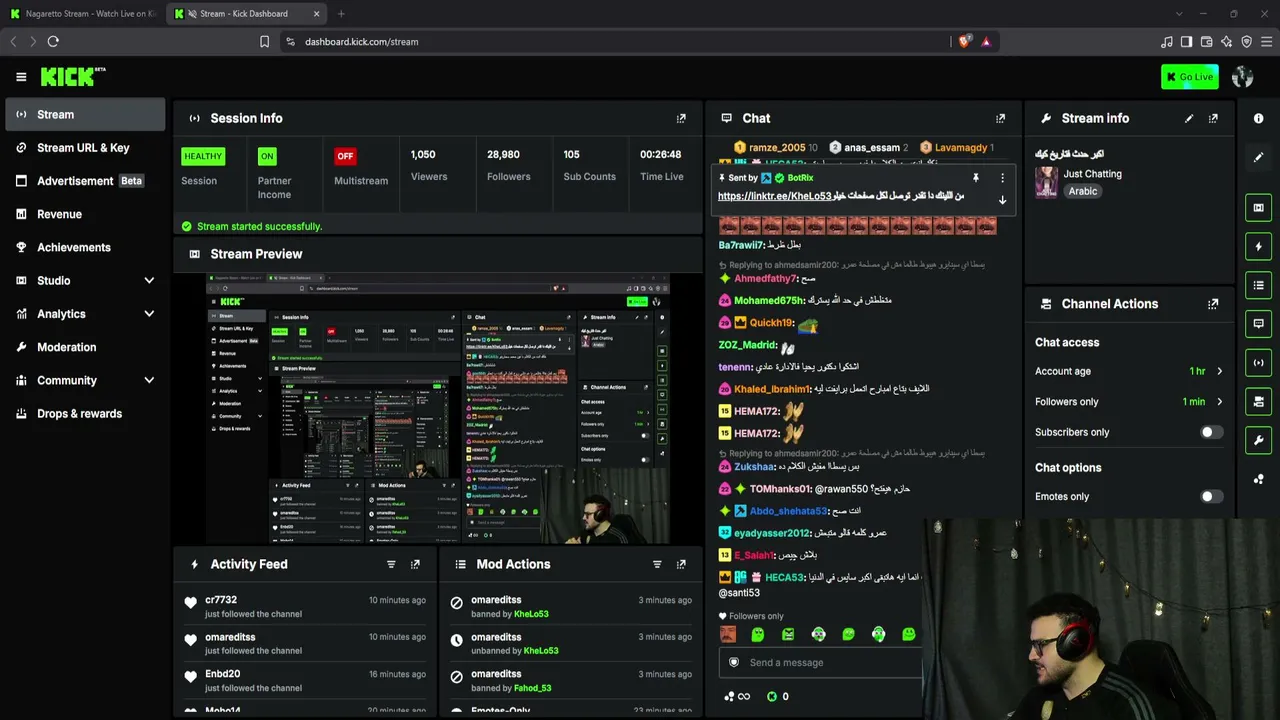The height and width of the screenshot is (720, 1280).
Task: Open the info icon in the right rail
Action: click(1258, 118)
